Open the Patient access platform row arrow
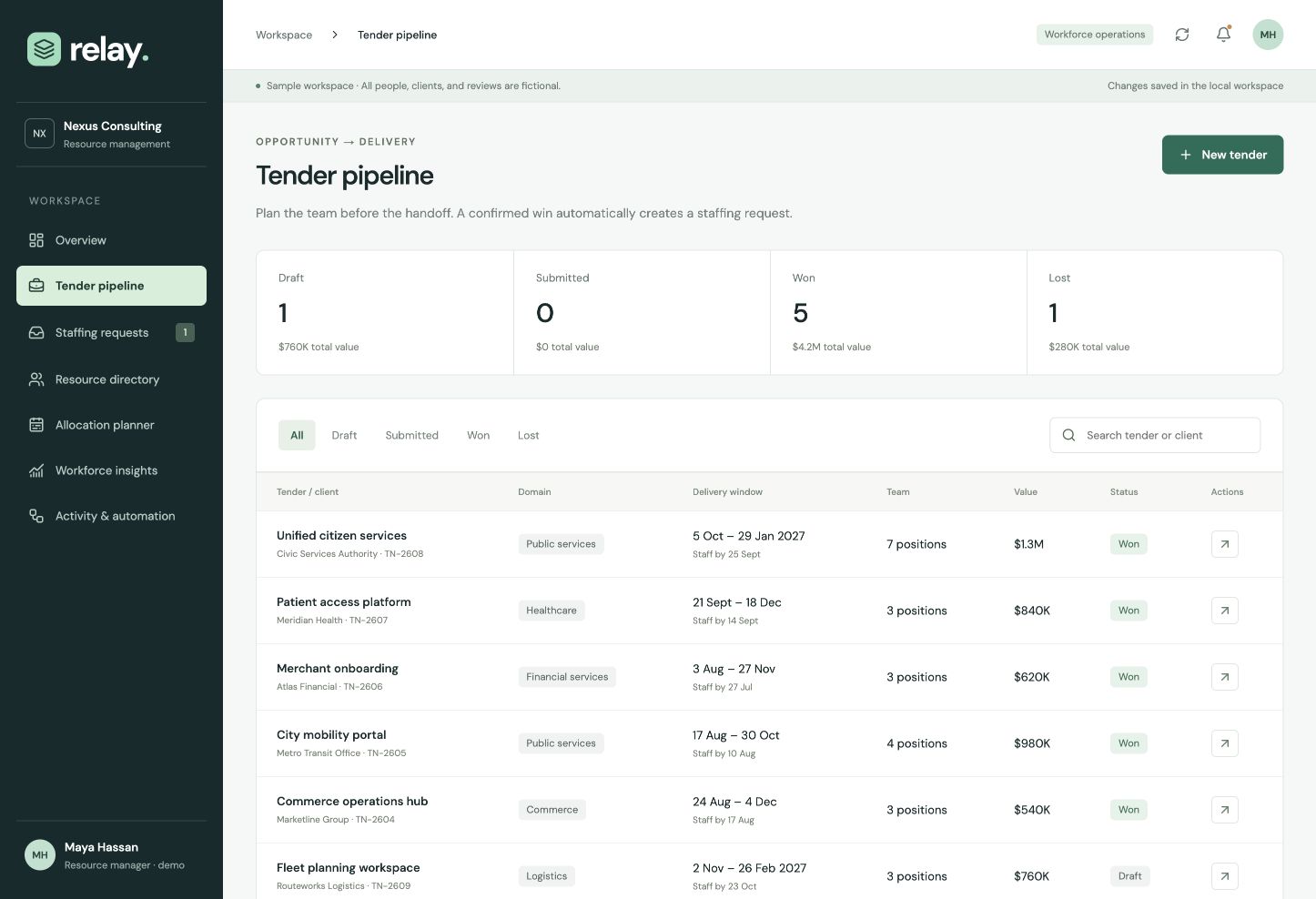 [x=1224, y=611]
